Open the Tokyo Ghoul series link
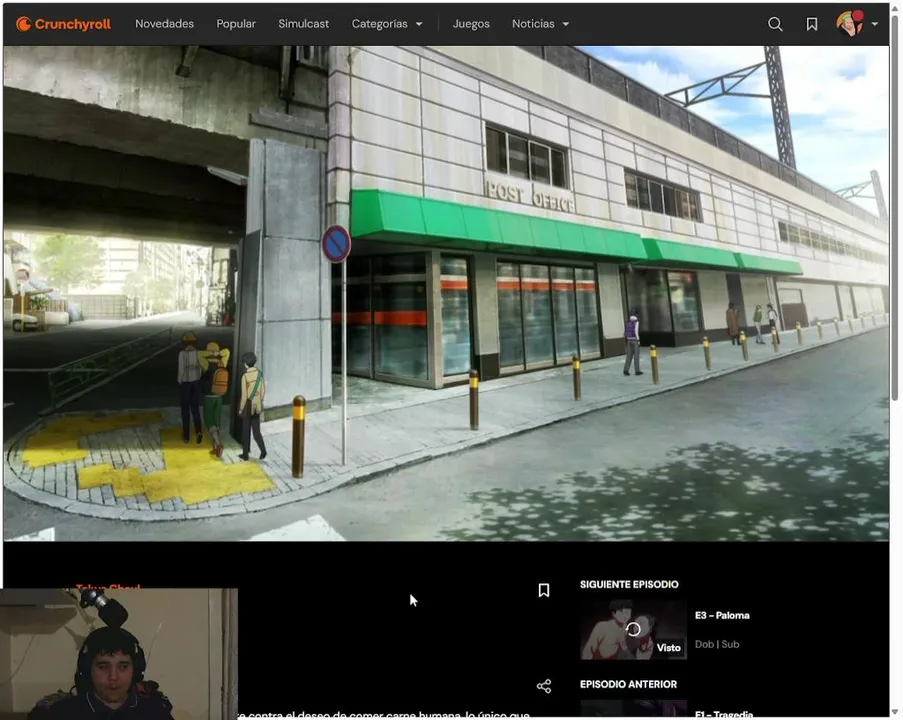Screen dimensions: 903x720 108,587
